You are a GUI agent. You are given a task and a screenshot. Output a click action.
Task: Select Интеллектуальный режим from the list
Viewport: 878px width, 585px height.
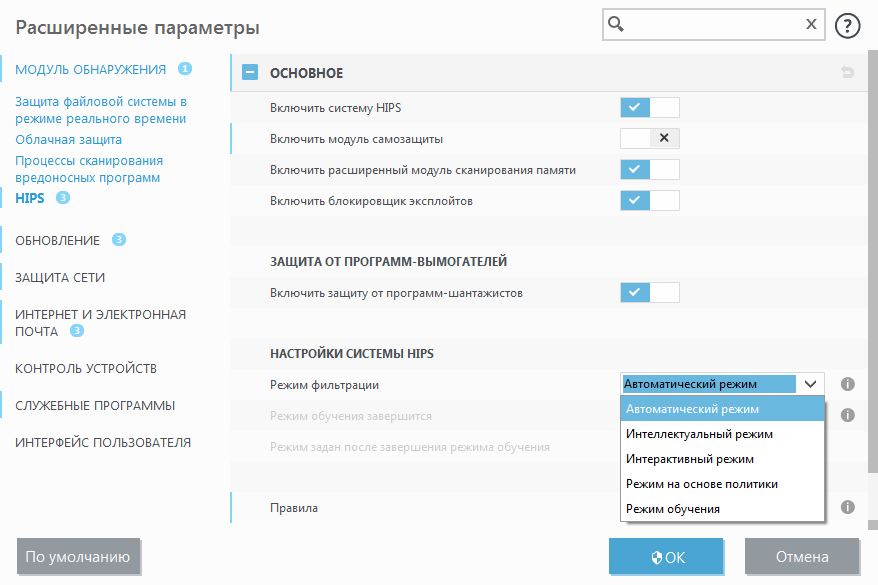(x=685, y=434)
